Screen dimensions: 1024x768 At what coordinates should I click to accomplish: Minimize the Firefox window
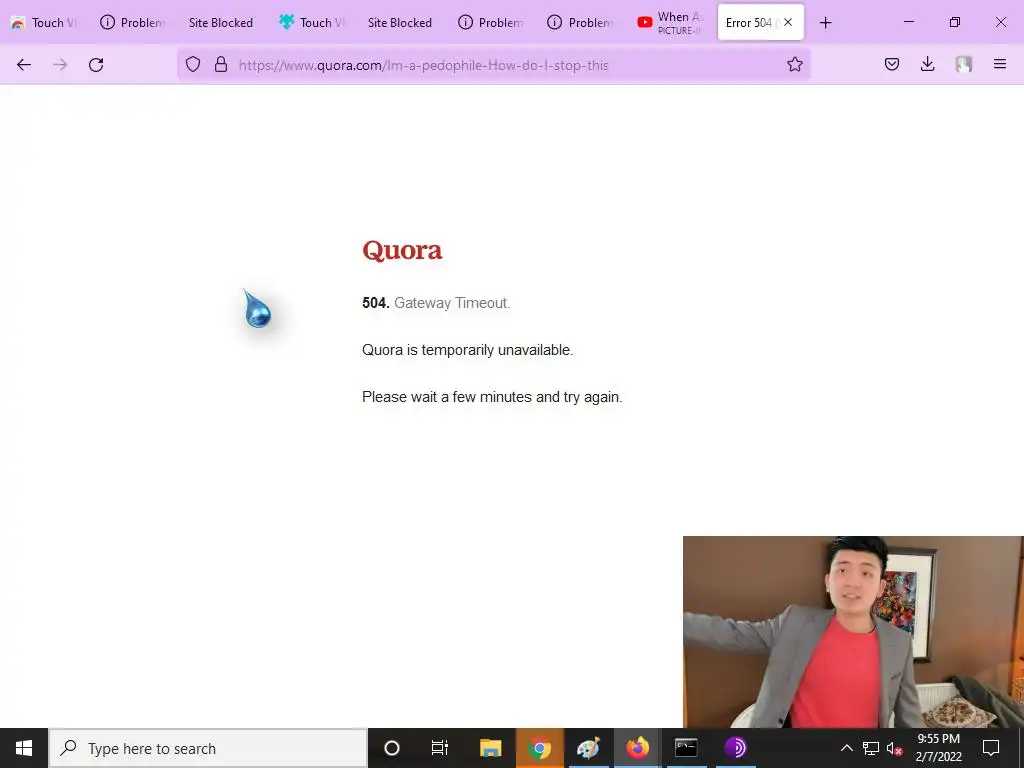(908, 22)
